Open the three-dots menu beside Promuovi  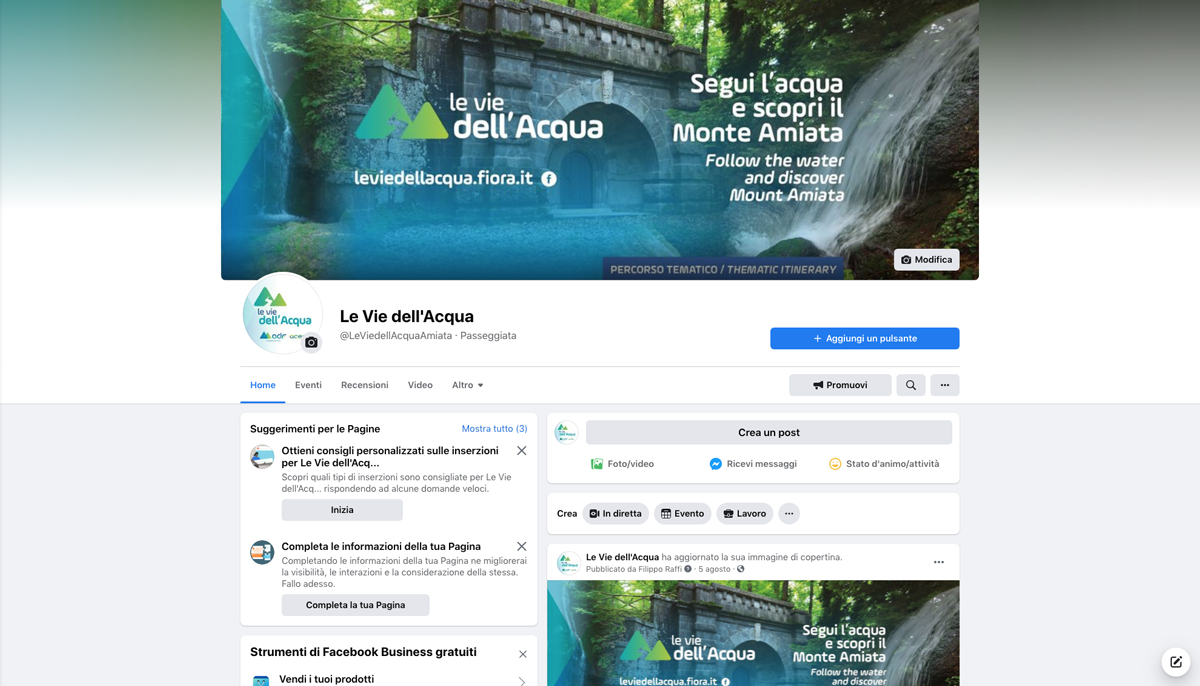click(945, 385)
